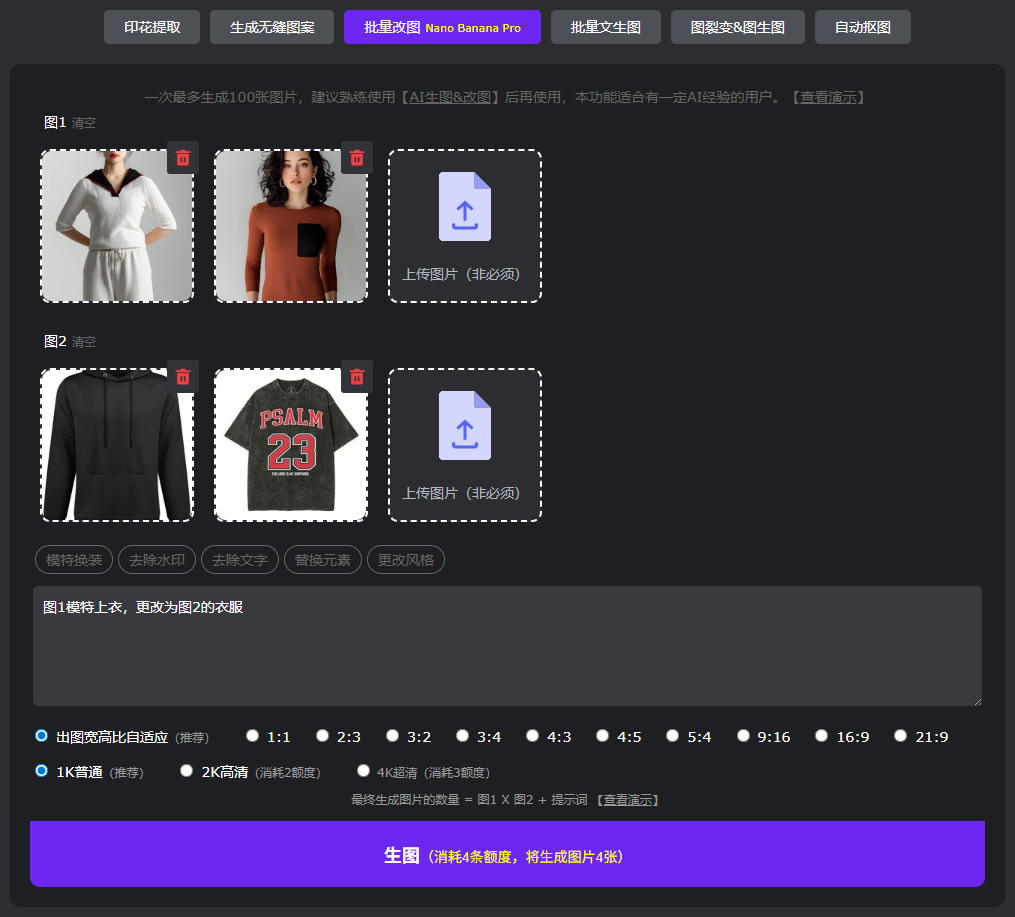Pick the 去除水印 preset tag
This screenshot has height=917, width=1015.
[x=157, y=560]
